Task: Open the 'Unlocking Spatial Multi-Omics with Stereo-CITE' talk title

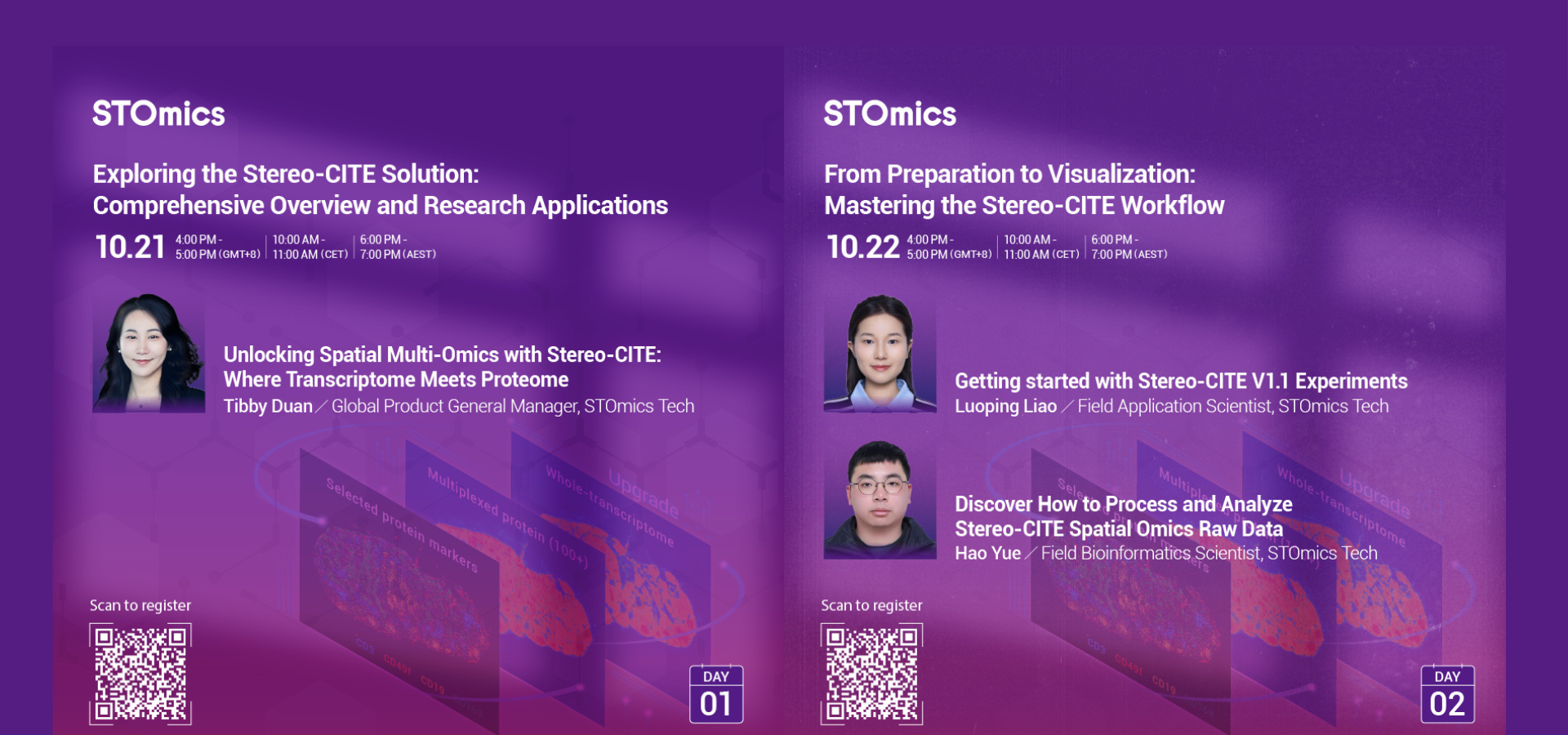Action: (x=442, y=367)
